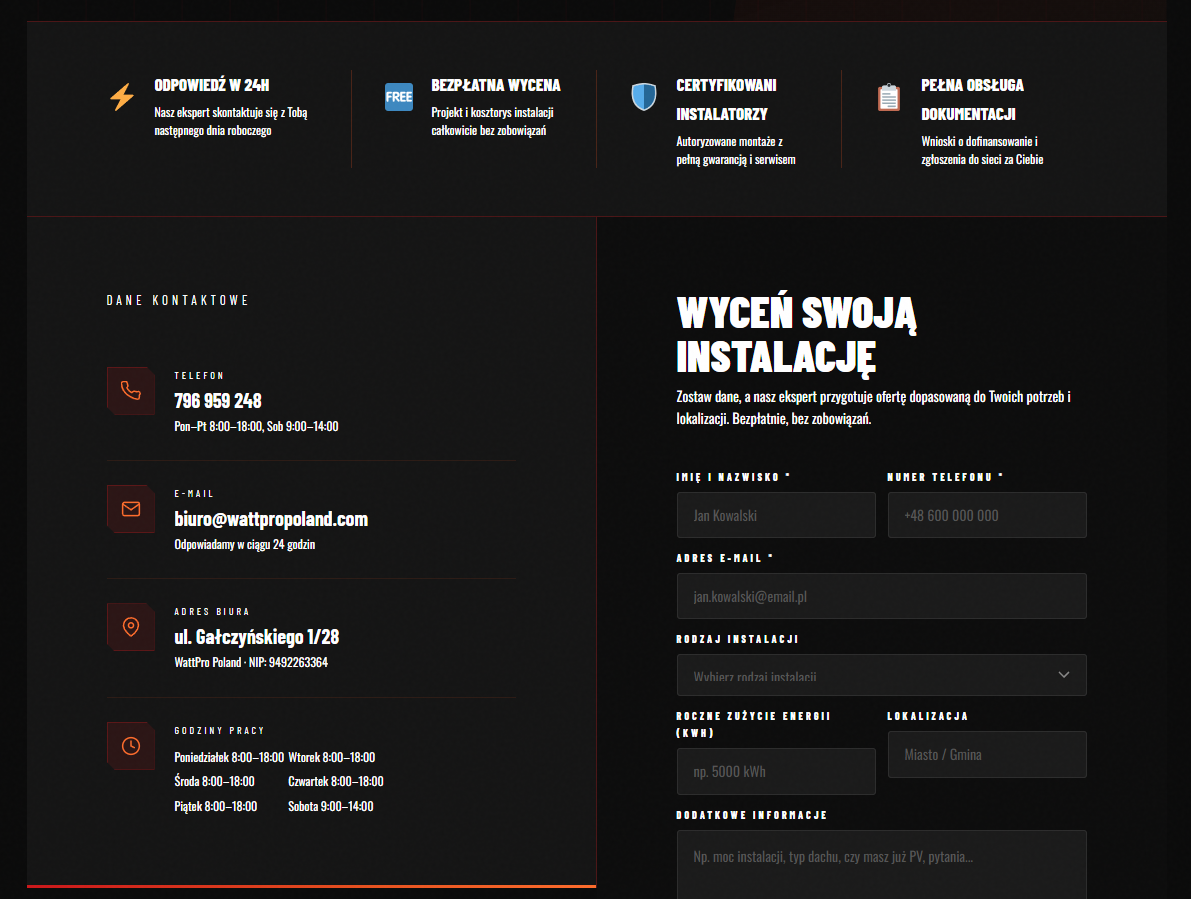
Task: Call phone number 796 959 248
Action: click(x=218, y=400)
